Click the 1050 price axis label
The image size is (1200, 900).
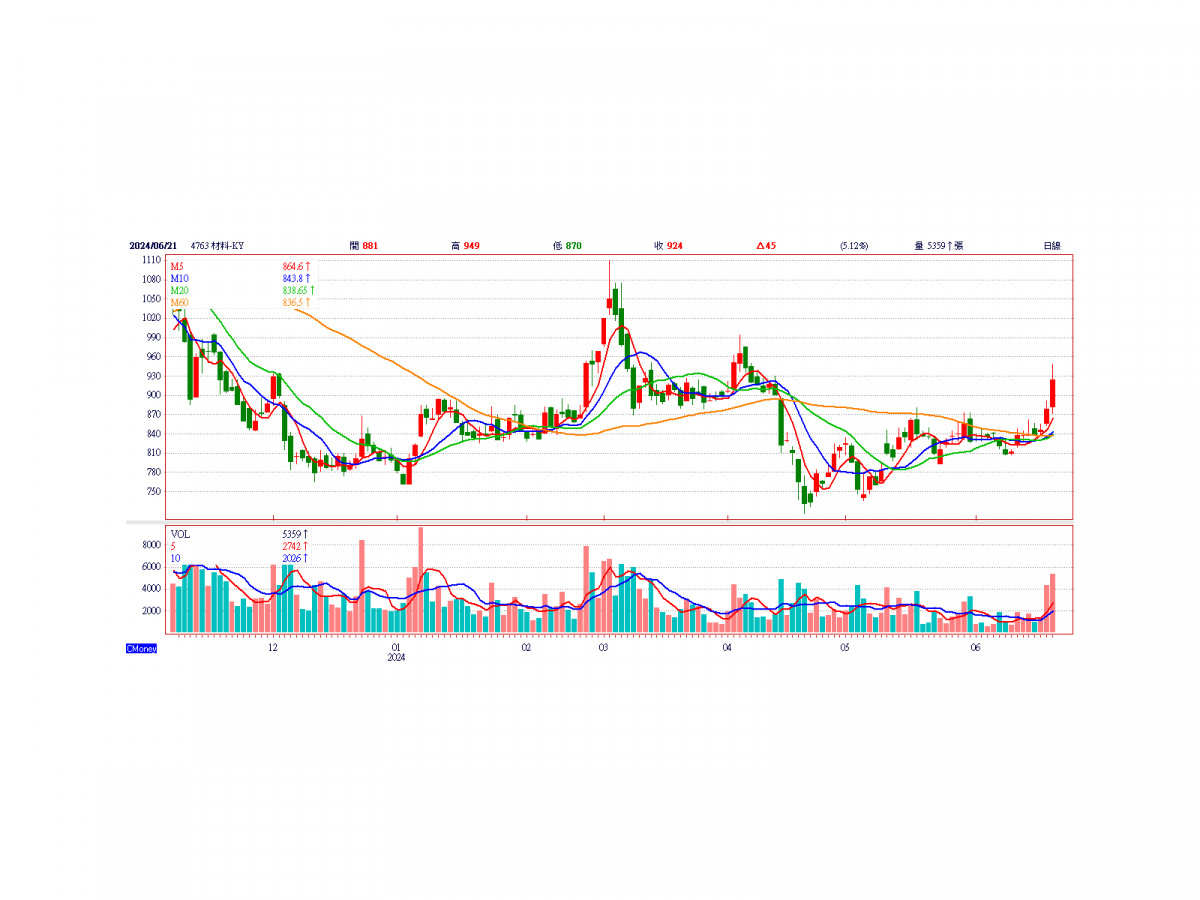(152, 298)
